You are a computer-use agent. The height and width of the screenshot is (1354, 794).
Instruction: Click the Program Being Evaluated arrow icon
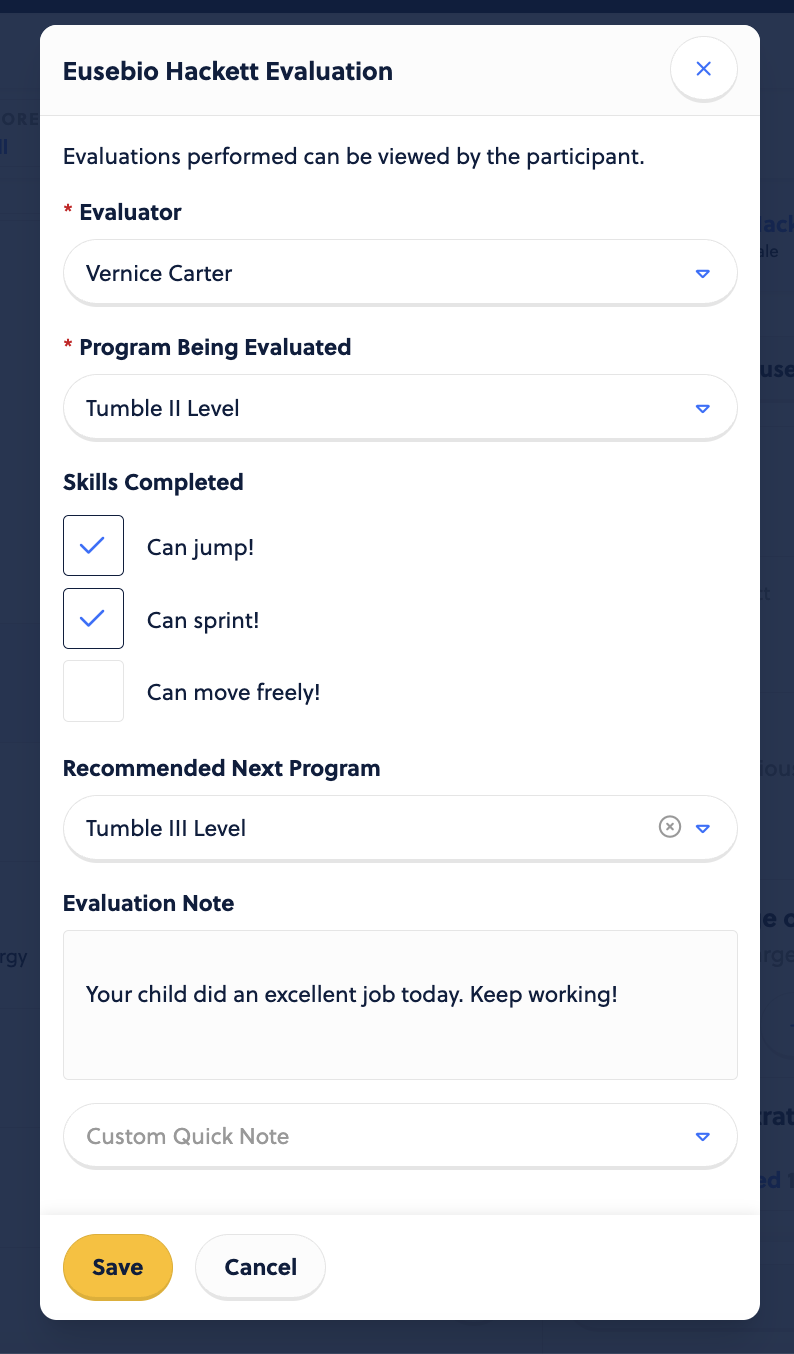click(703, 408)
